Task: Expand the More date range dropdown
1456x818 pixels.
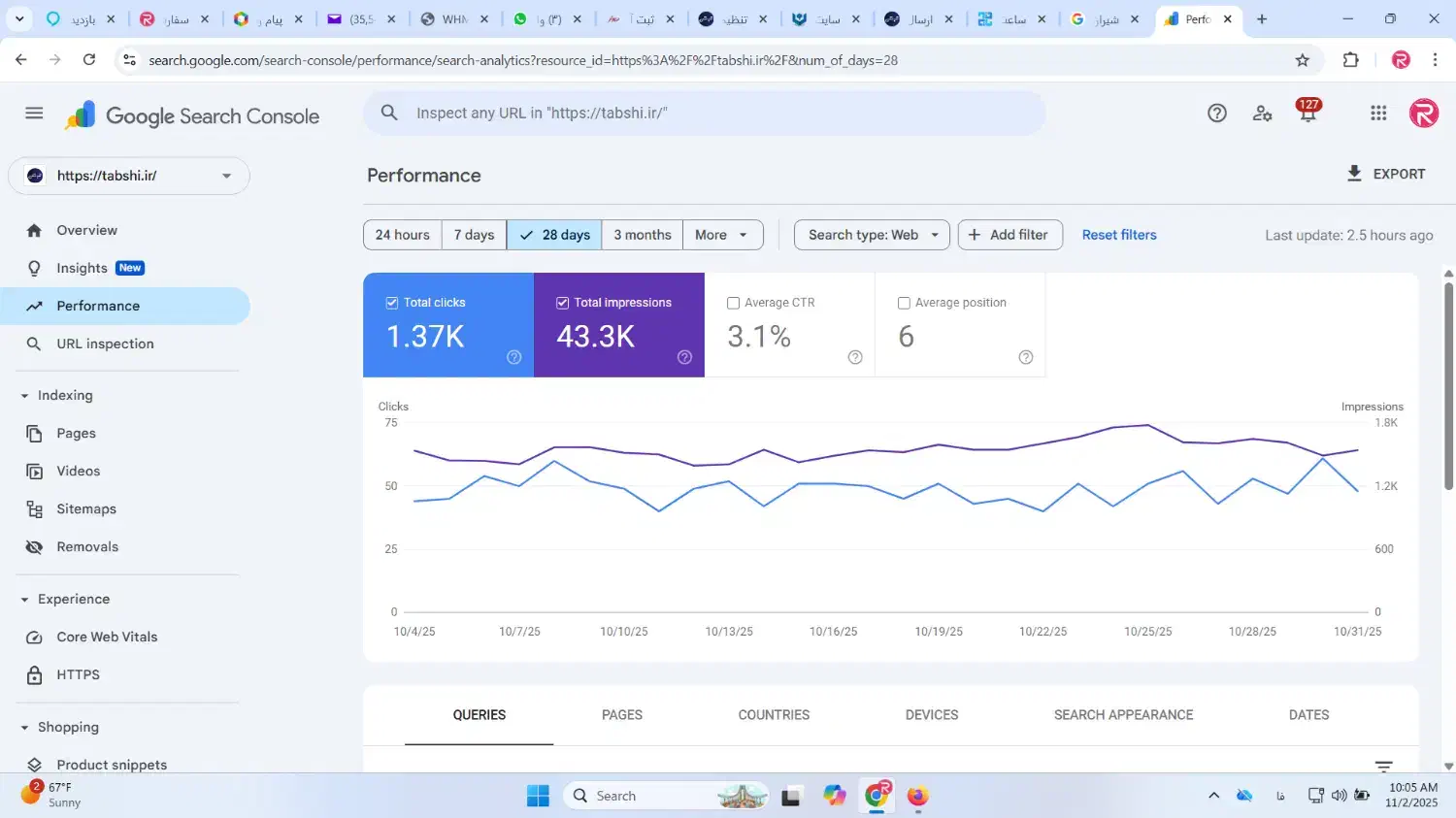Action: coord(722,235)
